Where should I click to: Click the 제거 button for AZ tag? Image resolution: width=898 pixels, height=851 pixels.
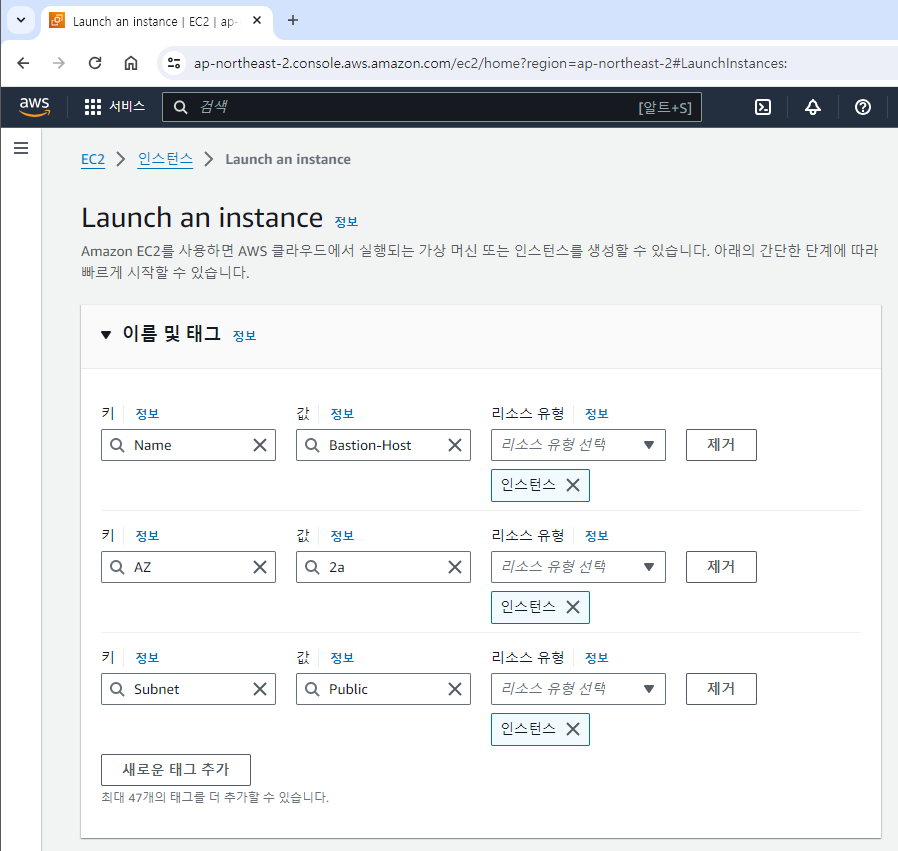(721, 567)
